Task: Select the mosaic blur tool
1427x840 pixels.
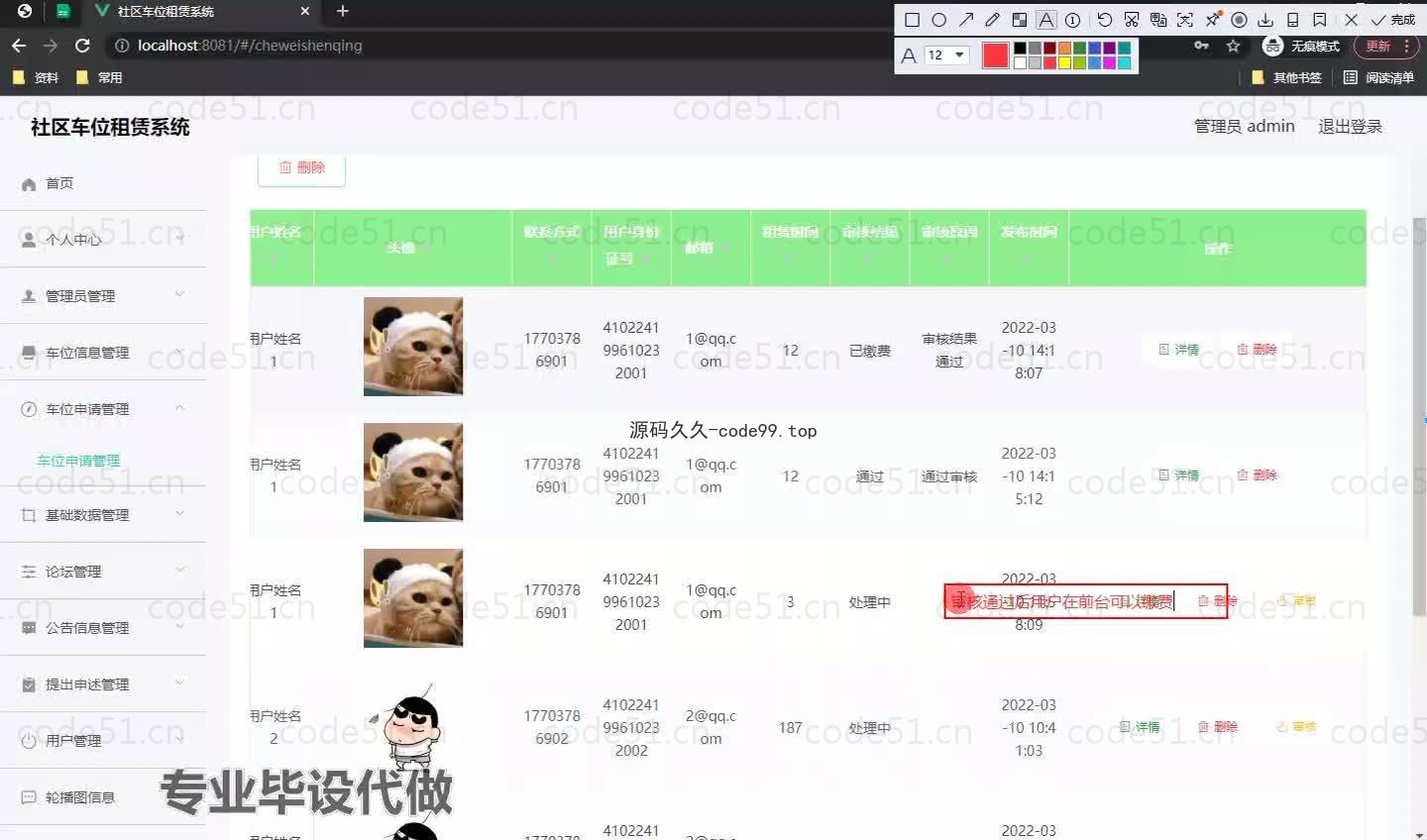Action: point(1020,20)
